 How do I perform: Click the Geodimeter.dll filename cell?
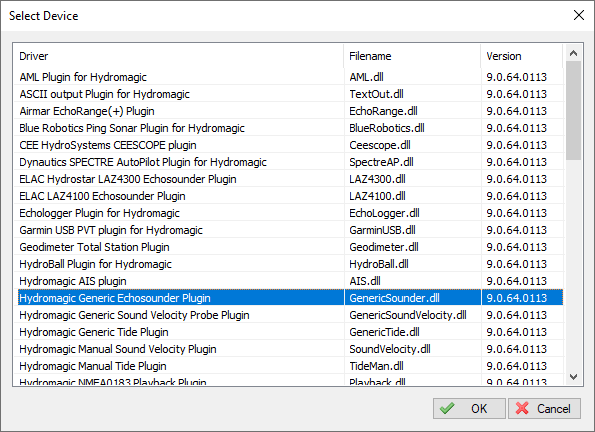[412, 247]
